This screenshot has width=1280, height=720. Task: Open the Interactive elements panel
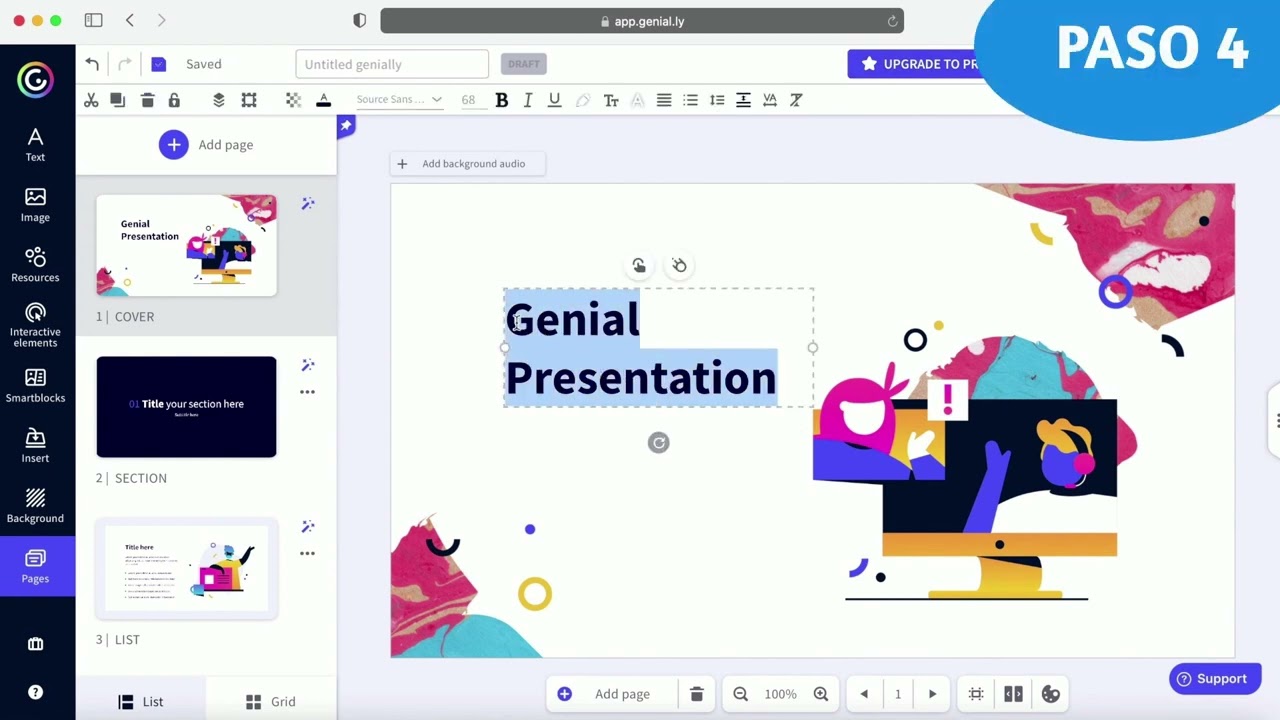tap(35, 326)
